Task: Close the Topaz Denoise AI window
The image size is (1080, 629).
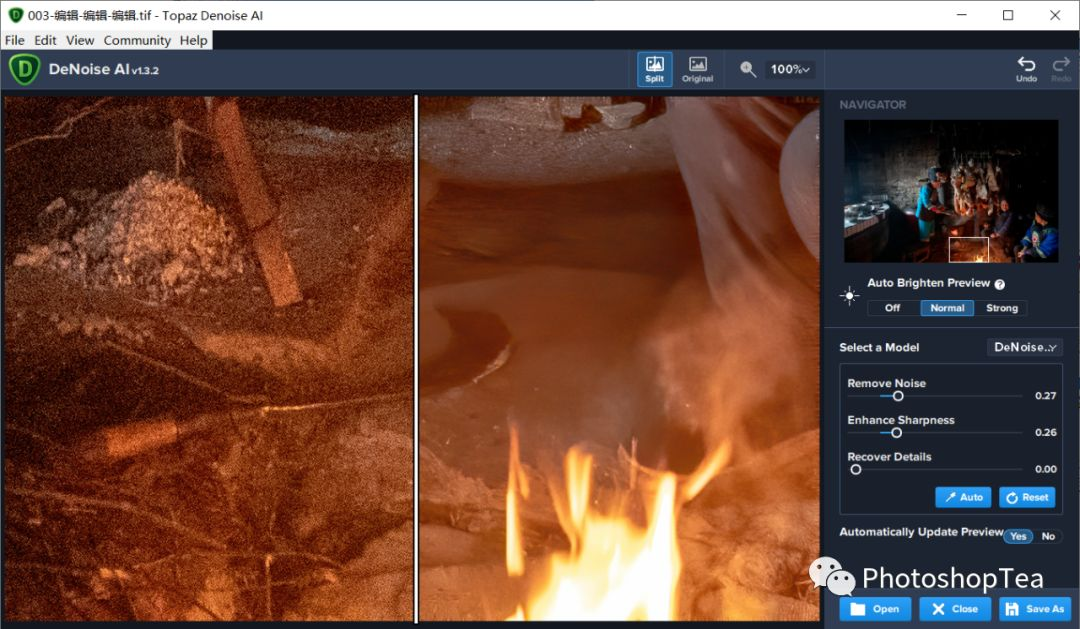Action: pos(1055,14)
